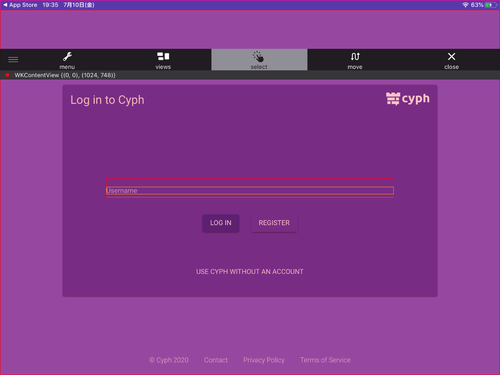Activate the move tool

point(355,60)
